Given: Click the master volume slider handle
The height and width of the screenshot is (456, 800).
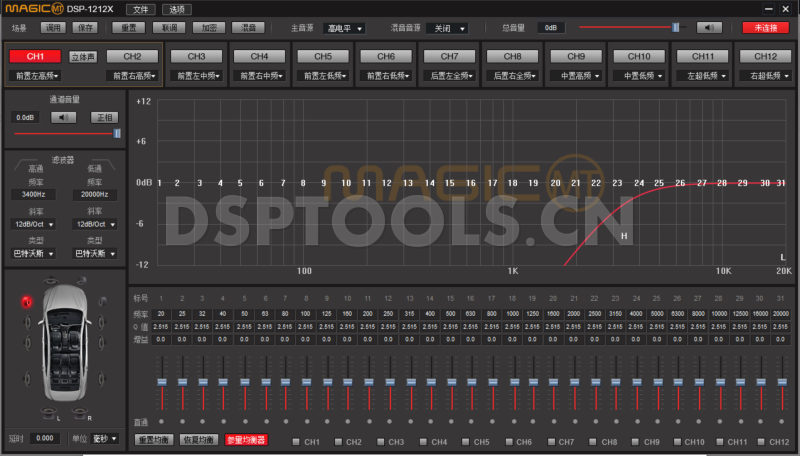Looking at the screenshot, I should point(676,27).
